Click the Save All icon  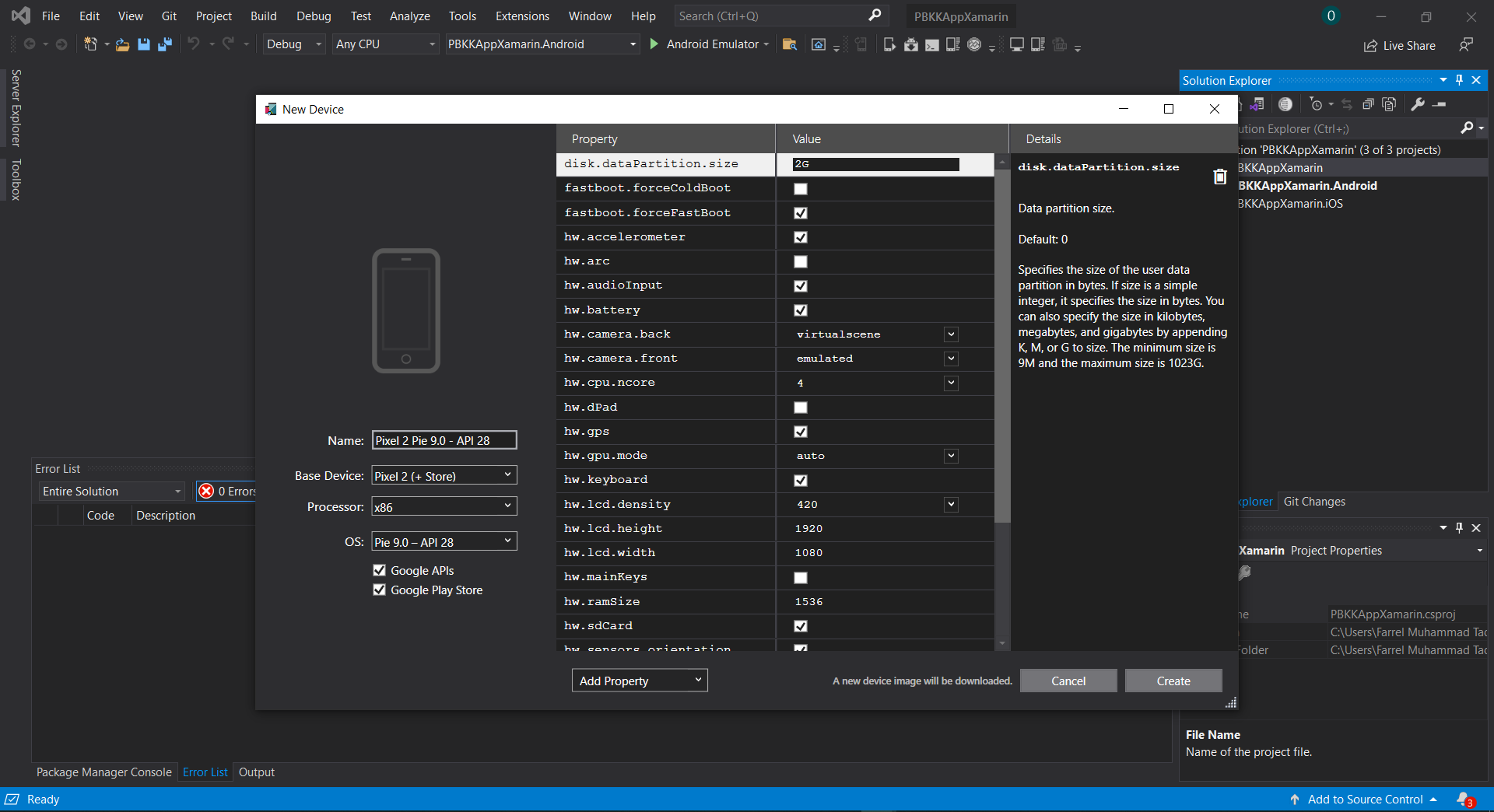pos(165,44)
